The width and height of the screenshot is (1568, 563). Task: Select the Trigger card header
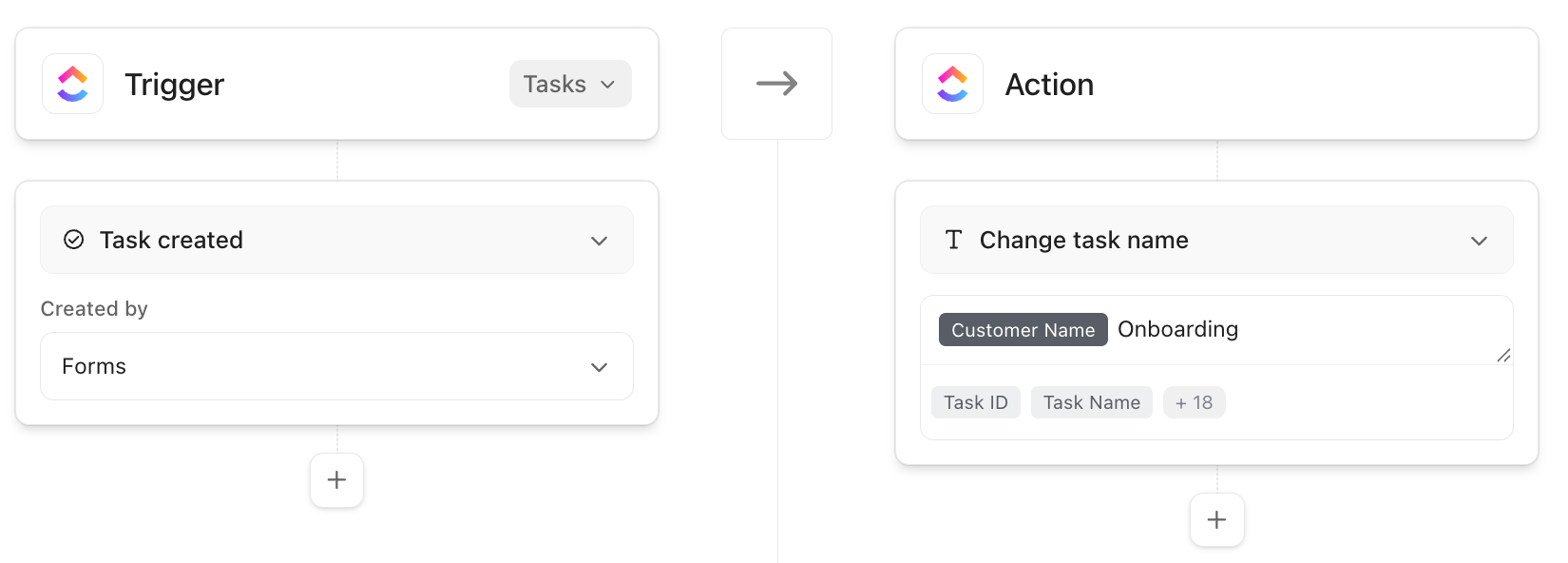coord(175,84)
